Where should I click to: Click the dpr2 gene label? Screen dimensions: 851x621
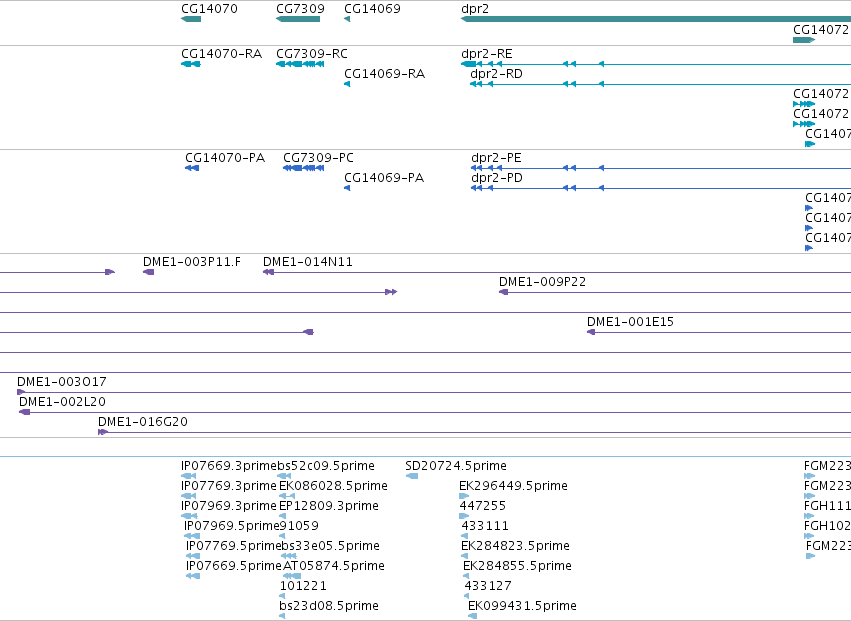[x=475, y=9]
